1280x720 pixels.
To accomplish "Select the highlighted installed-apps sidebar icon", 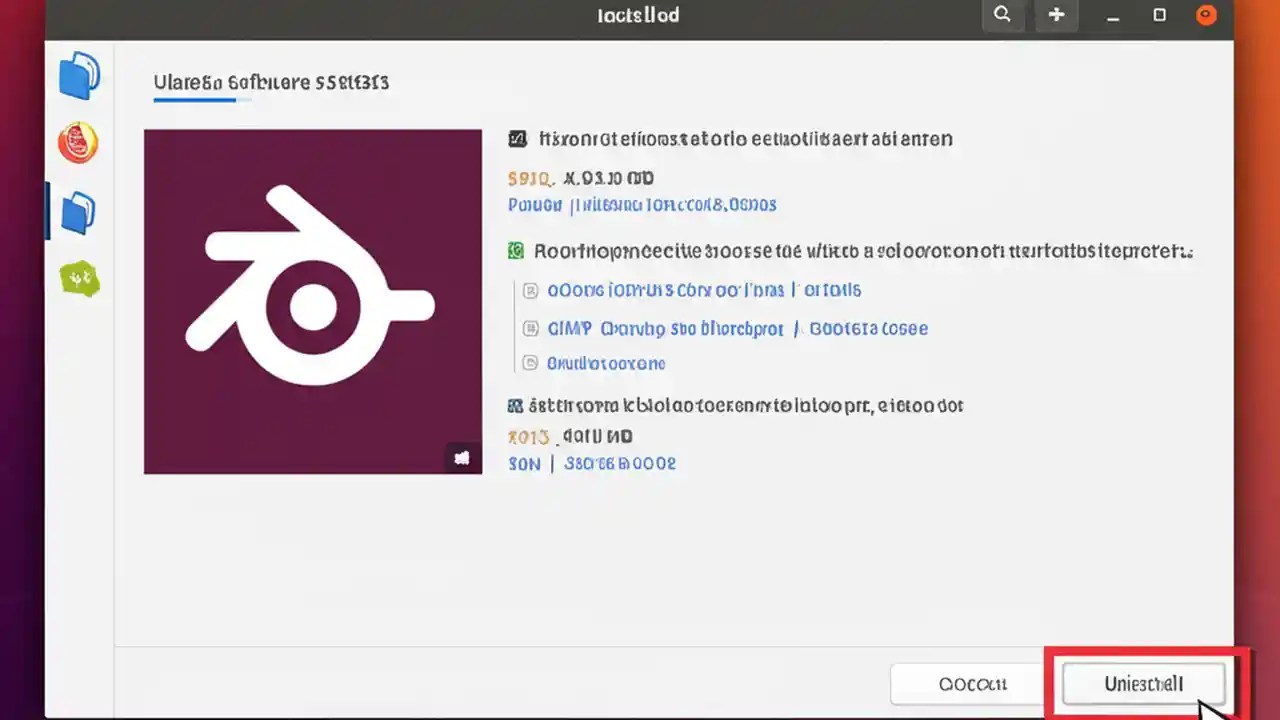I will click(x=78, y=211).
